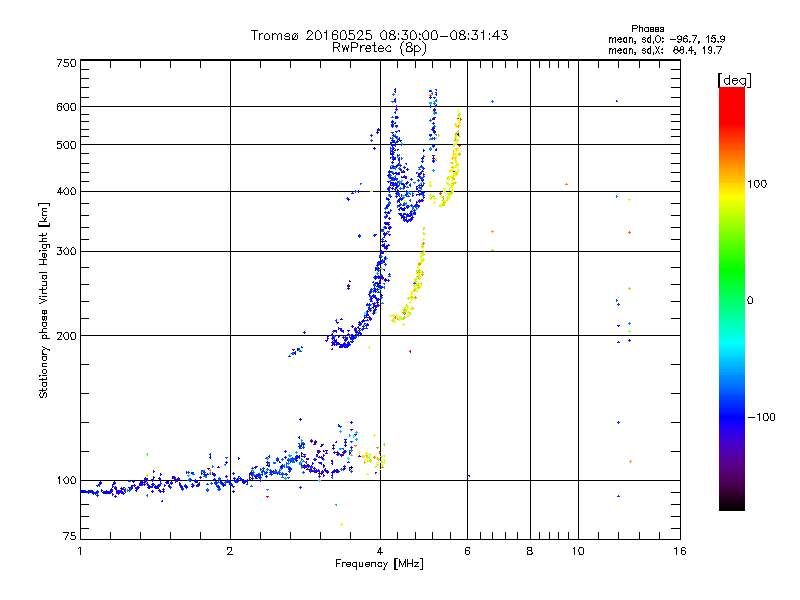Image resolution: width=800 pixels, height=600 pixels.
Task: Click the y-axis label 'Stationary phase Virtual Height [km]'
Action: tap(44, 301)
